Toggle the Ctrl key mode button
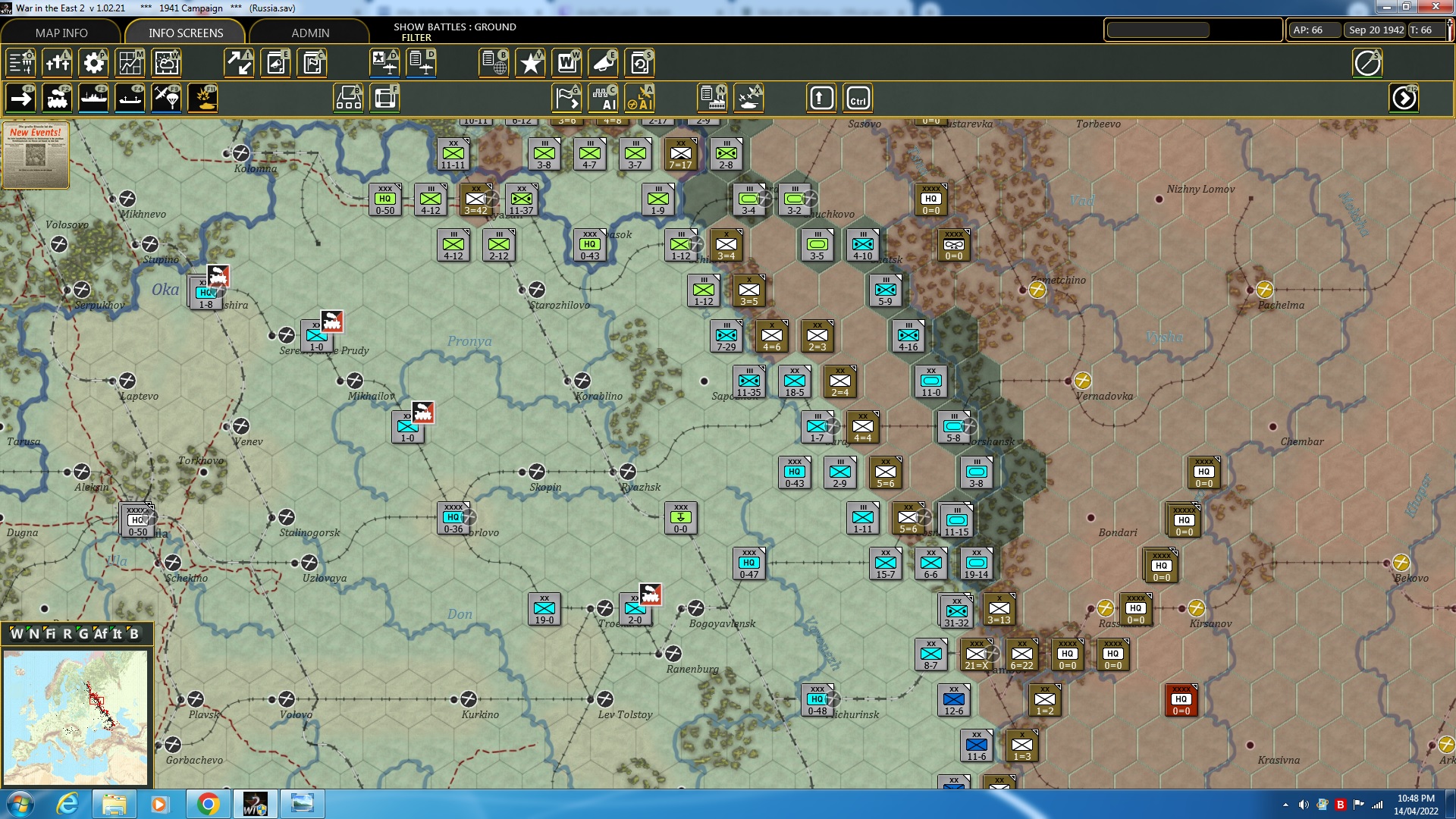The image size is (1456, 819). click(858, 98)
